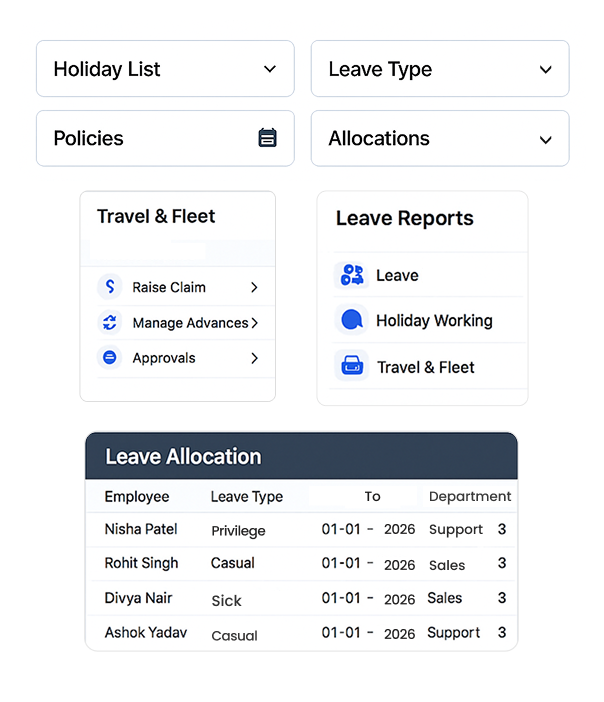The image size is (604, 702).
Task: Click the calendar icon in Policies field
Action: tap(267, 138)
